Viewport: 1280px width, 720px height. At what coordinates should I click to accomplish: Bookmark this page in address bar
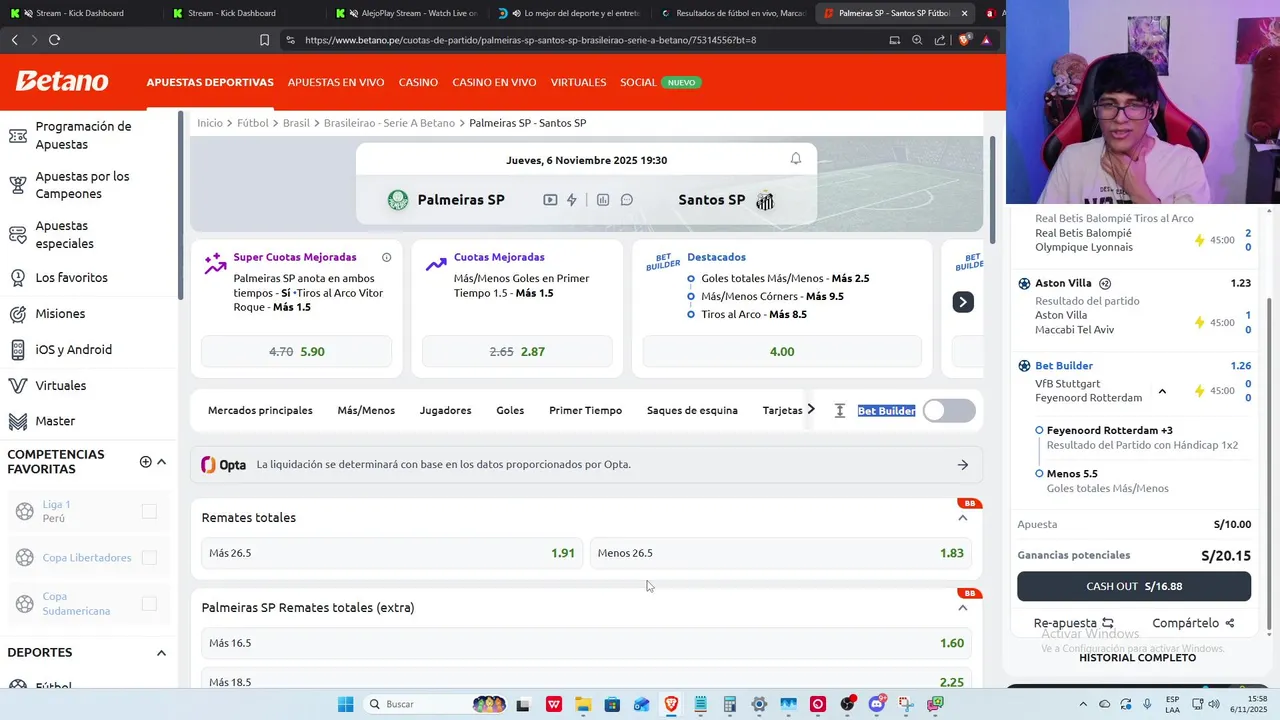[x=264, y=40]
